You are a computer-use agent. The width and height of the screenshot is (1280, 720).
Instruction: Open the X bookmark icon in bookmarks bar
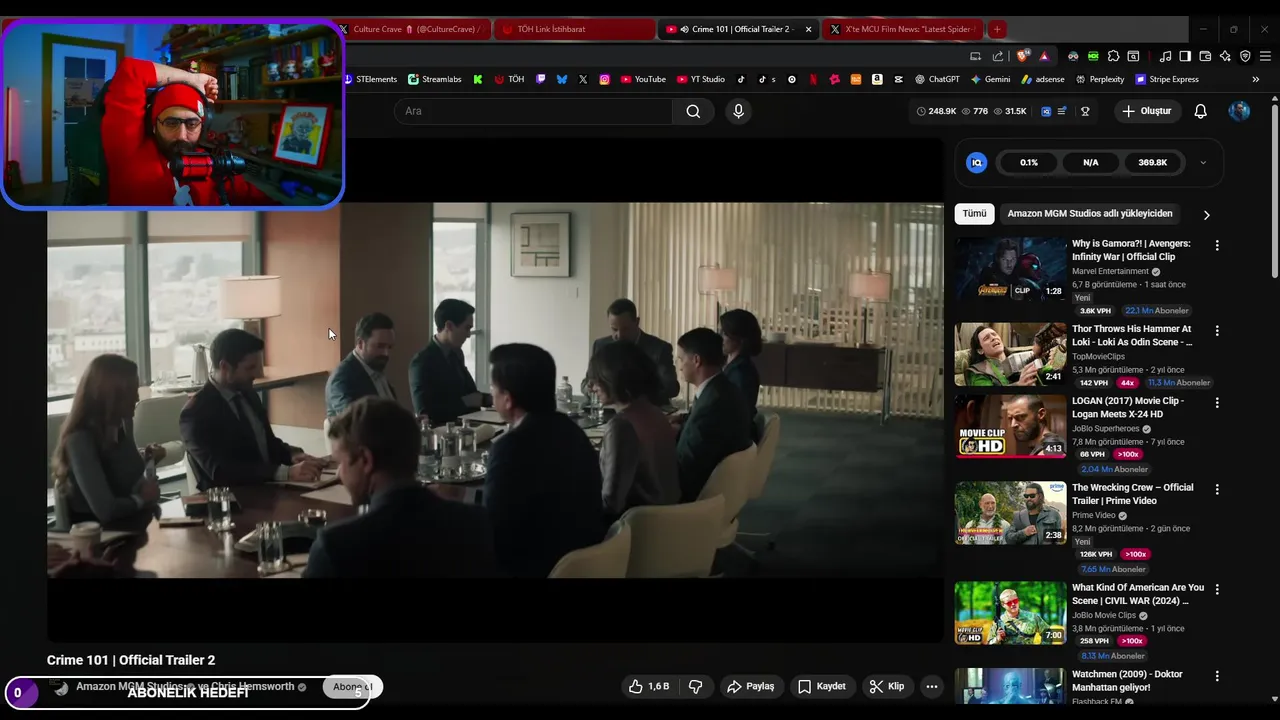(583, 79)
